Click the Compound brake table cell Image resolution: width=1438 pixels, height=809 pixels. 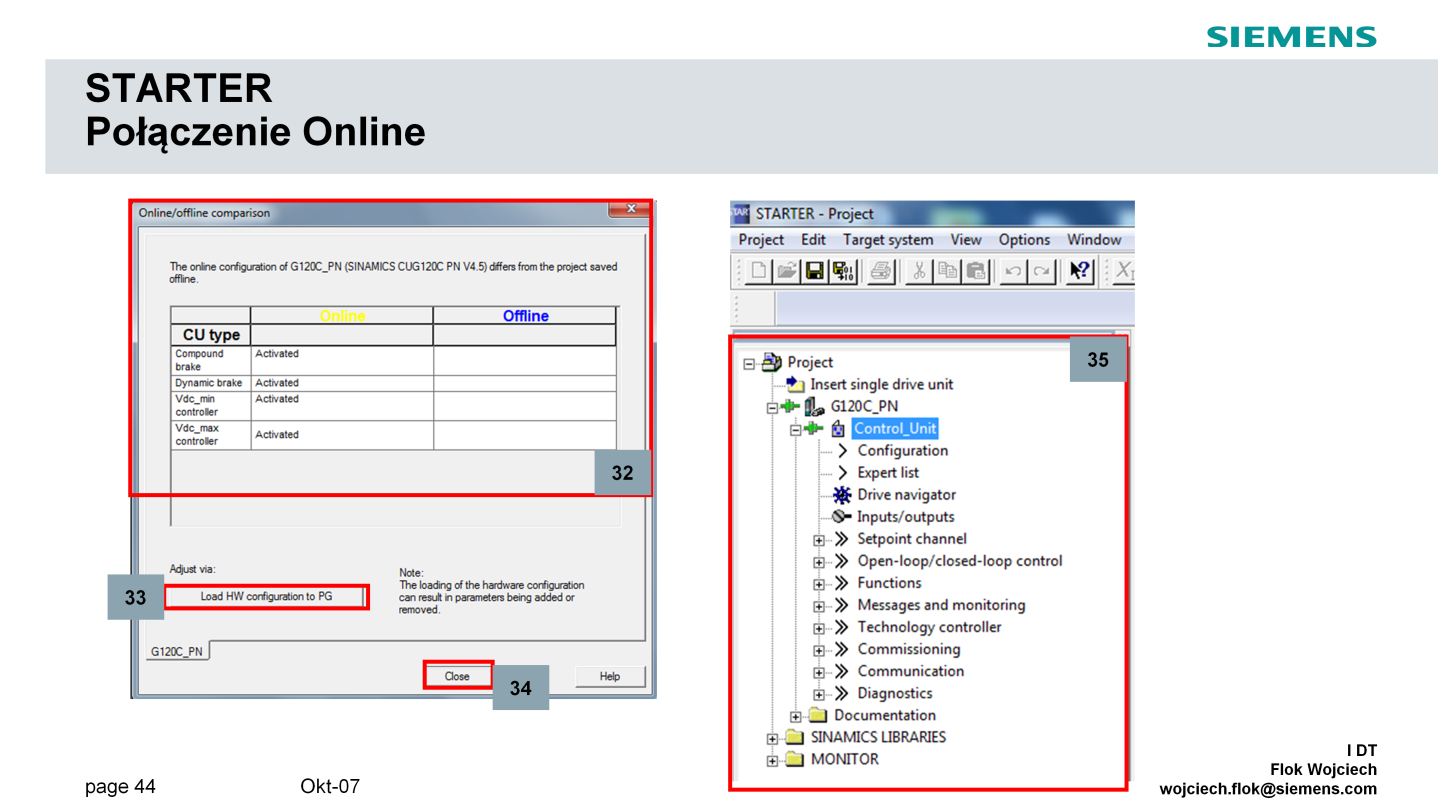click(211, 360)
